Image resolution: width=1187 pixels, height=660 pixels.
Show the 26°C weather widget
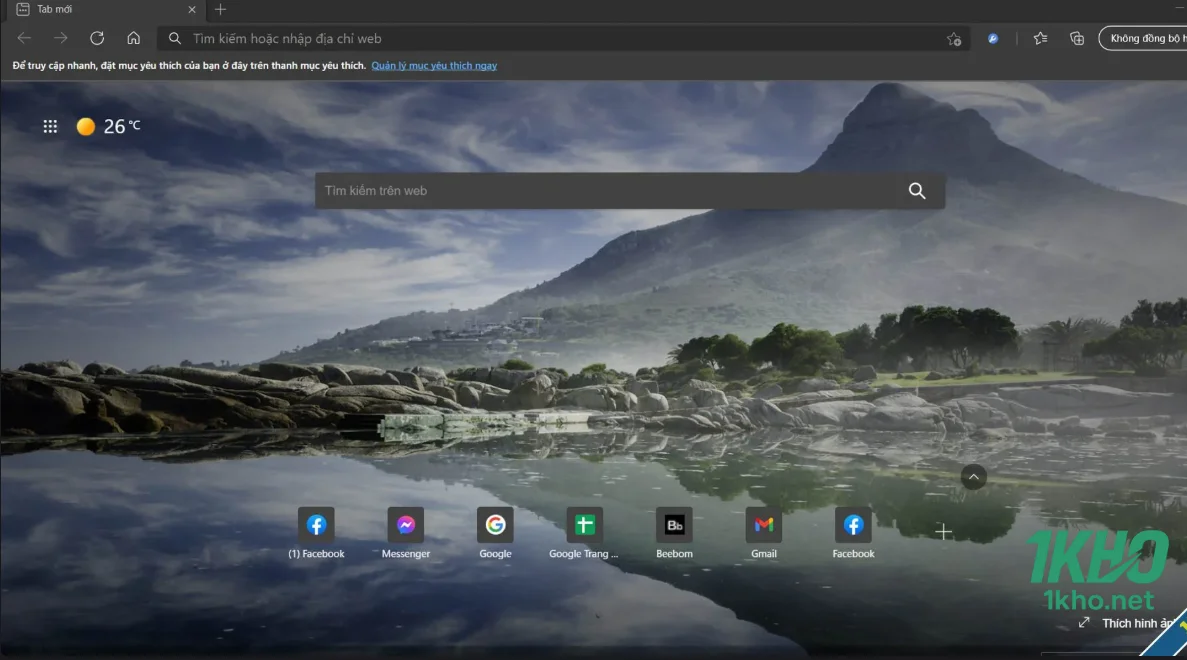click(x=108, y=126)
